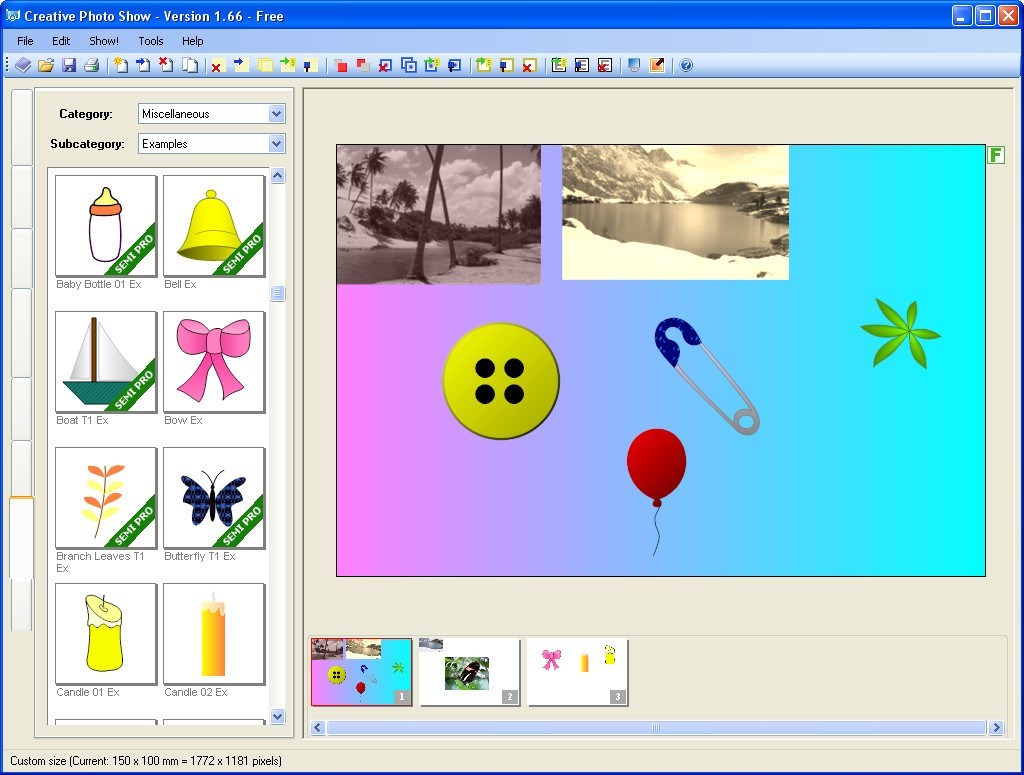
Task: Select the Bell Ex clipart
Action: [214, 225]
